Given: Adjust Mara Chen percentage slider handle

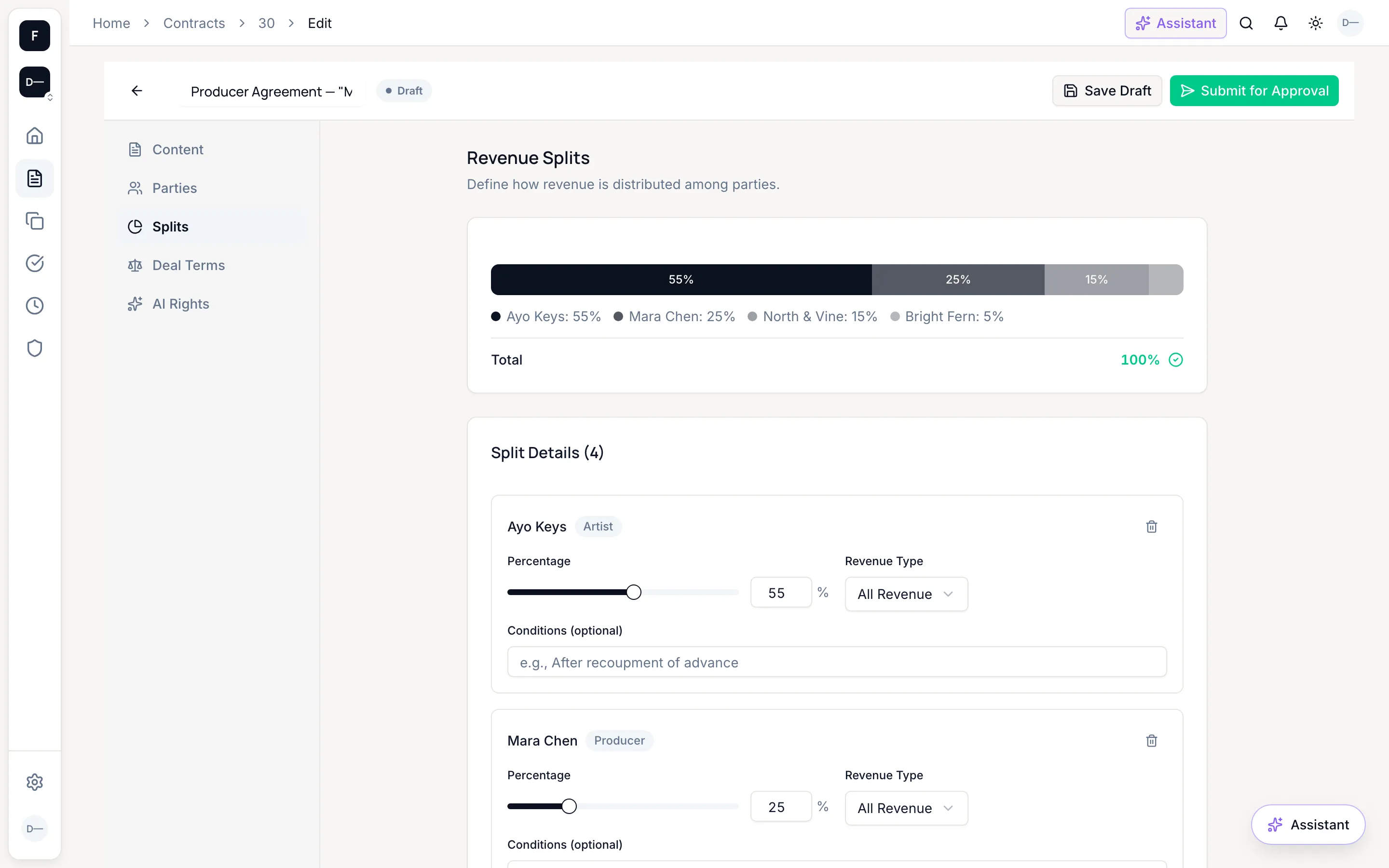Looking at the screenshot, I should pyautogui.click(x=569, y=807).
